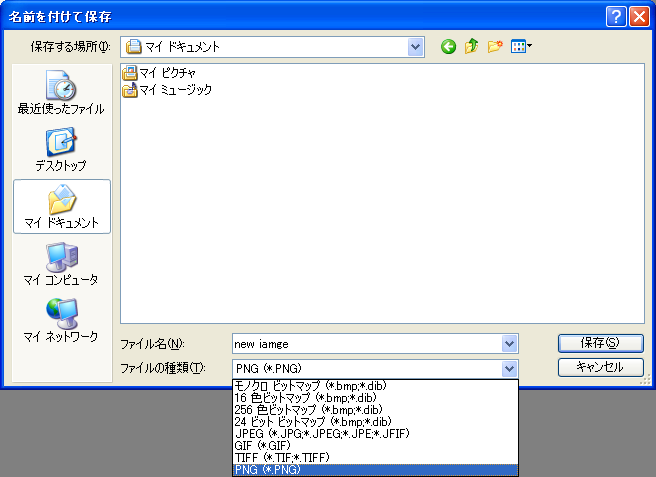Close the save dialog window
Image resolution: width=656 pixels, height=477 pixels.
coord(639,17)
